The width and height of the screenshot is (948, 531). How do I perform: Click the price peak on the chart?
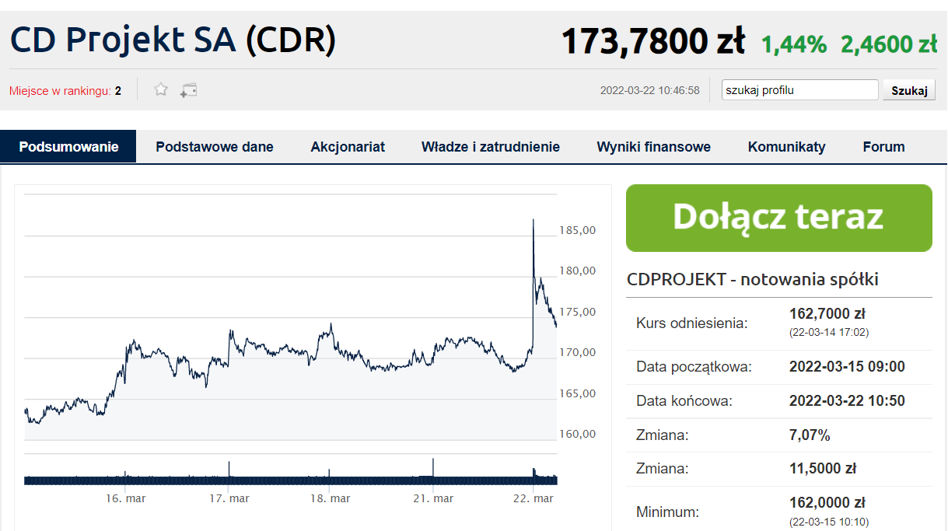click(x=533, y=221)
